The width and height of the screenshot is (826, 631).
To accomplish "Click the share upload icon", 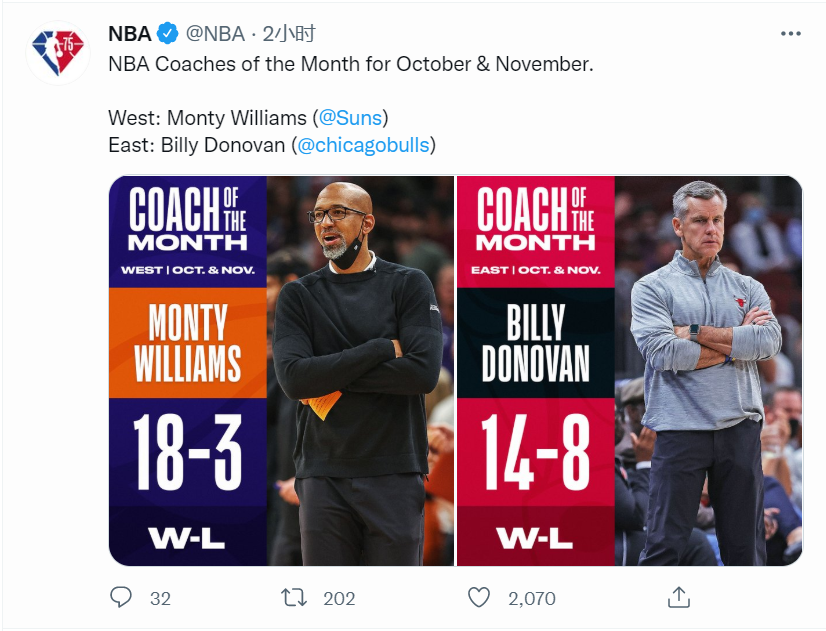I will [678, 597].
